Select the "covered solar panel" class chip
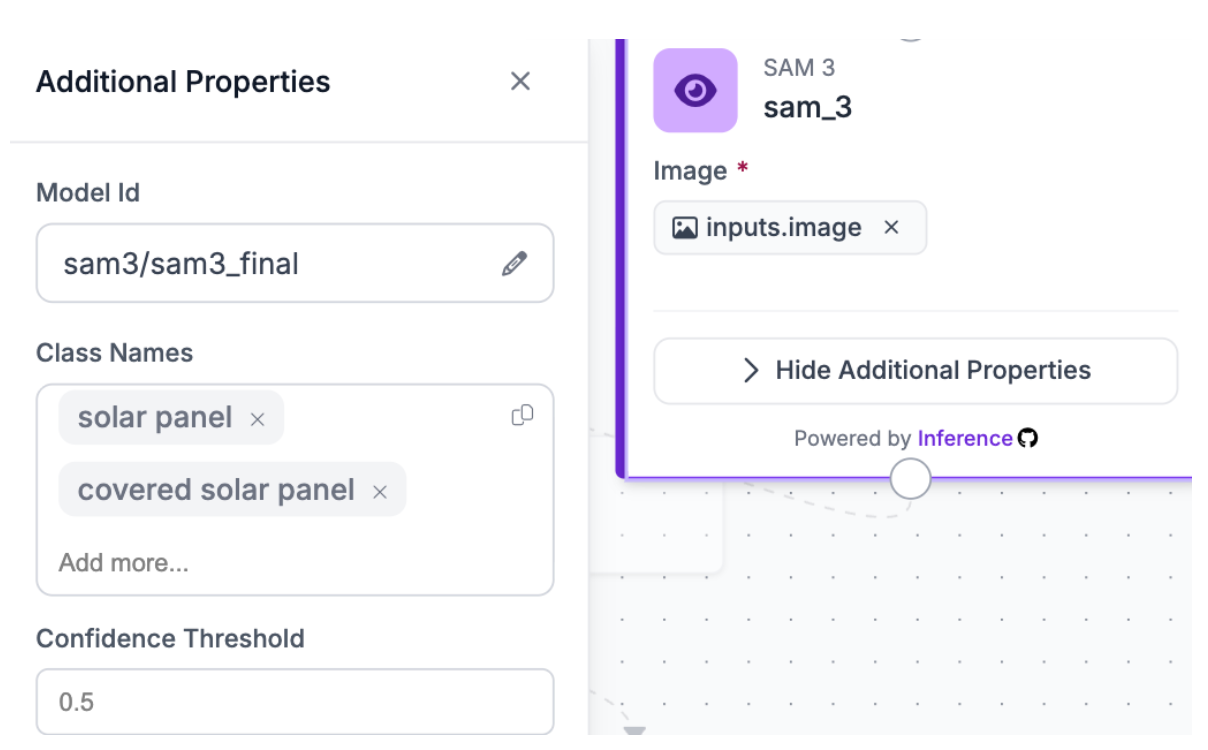This screenshot has width=1208, height=750. (216, 490)
